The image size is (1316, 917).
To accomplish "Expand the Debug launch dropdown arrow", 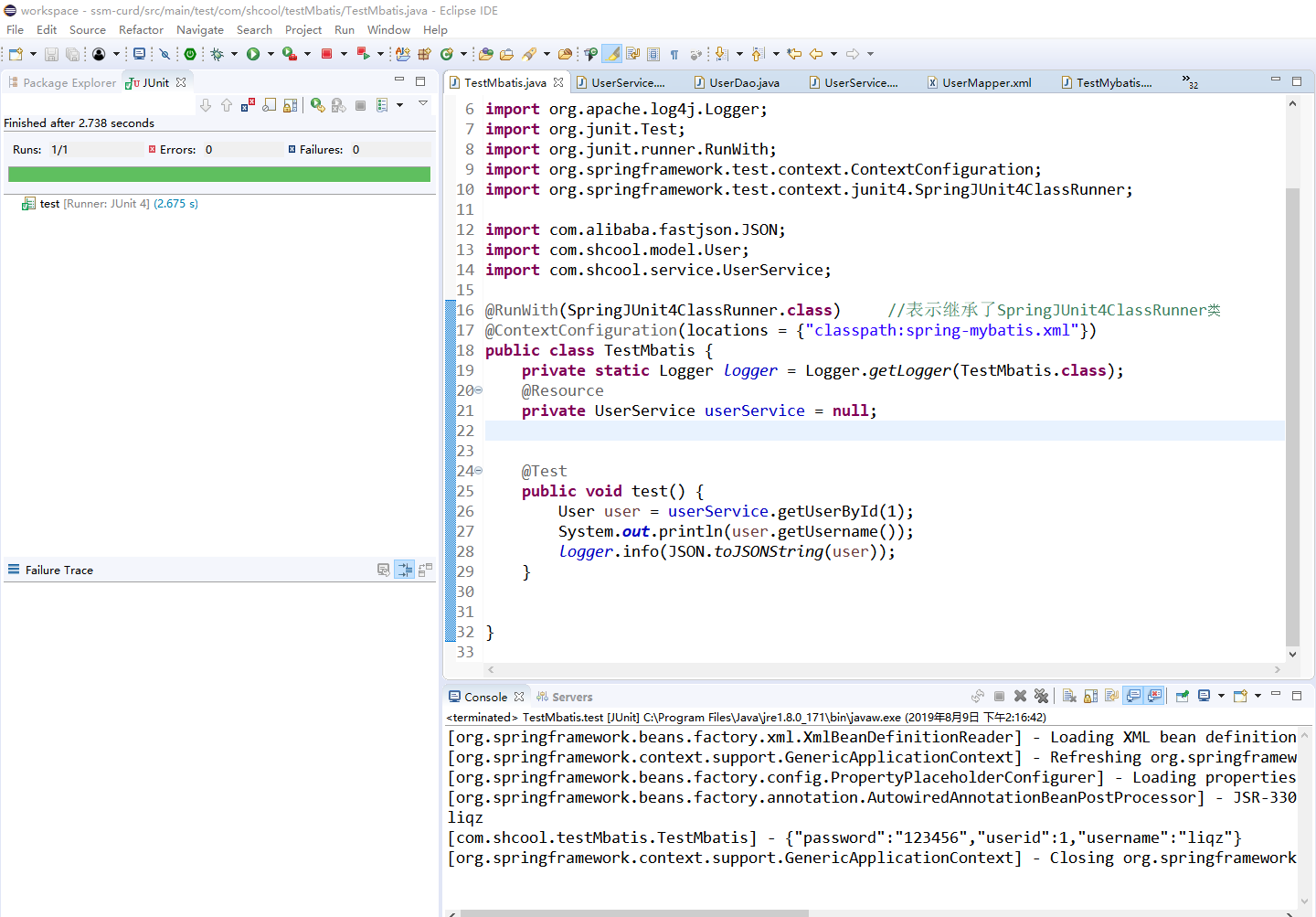I will tap(234, 55).
